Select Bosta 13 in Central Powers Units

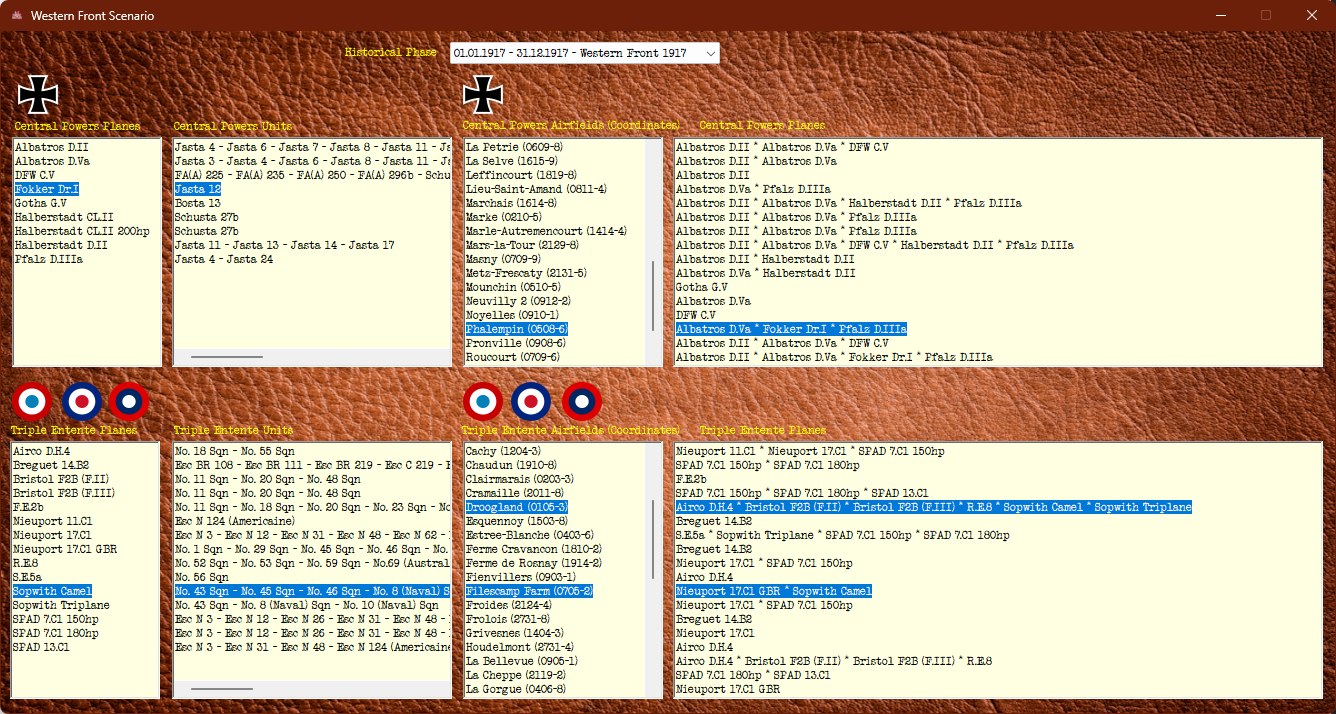[x=197, y=203]
